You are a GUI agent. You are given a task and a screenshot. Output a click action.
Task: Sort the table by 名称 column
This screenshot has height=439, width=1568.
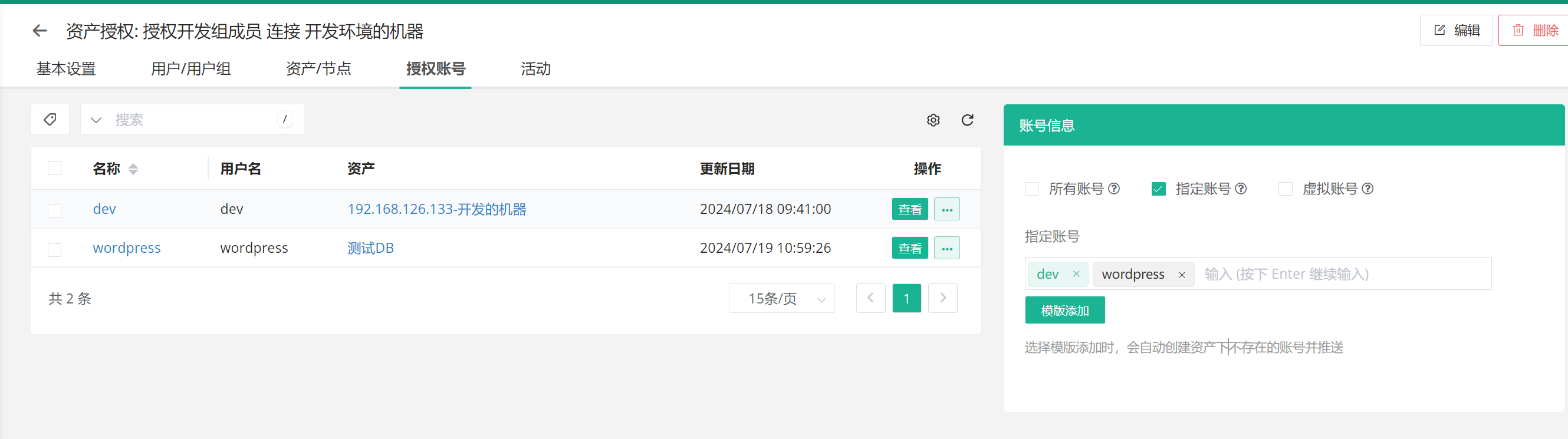[x=133, y=169]
